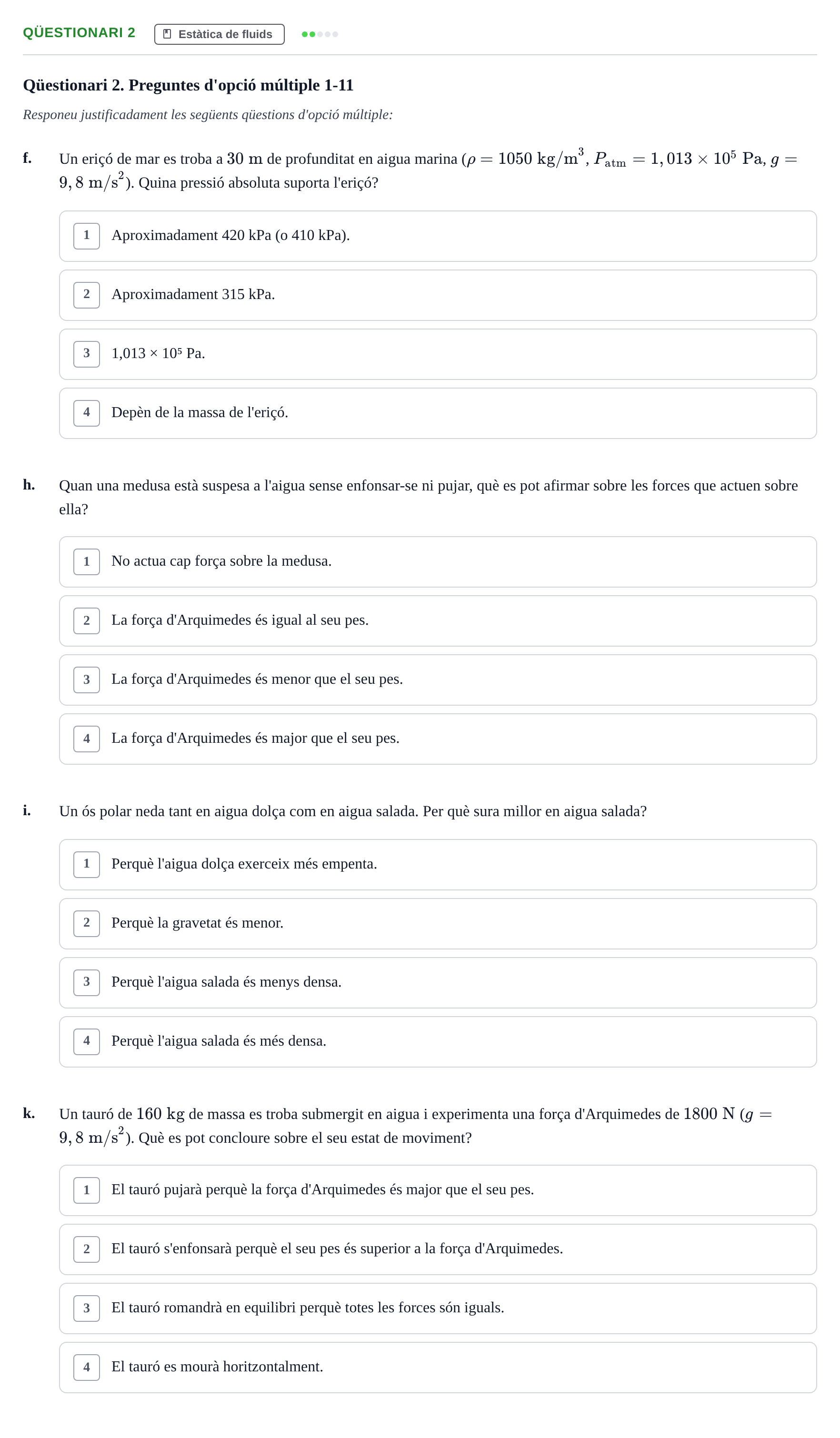Open the Estàtica de fluids topic badge
Viewport: 840px width, 1438px height.
(x=219, y=34)
